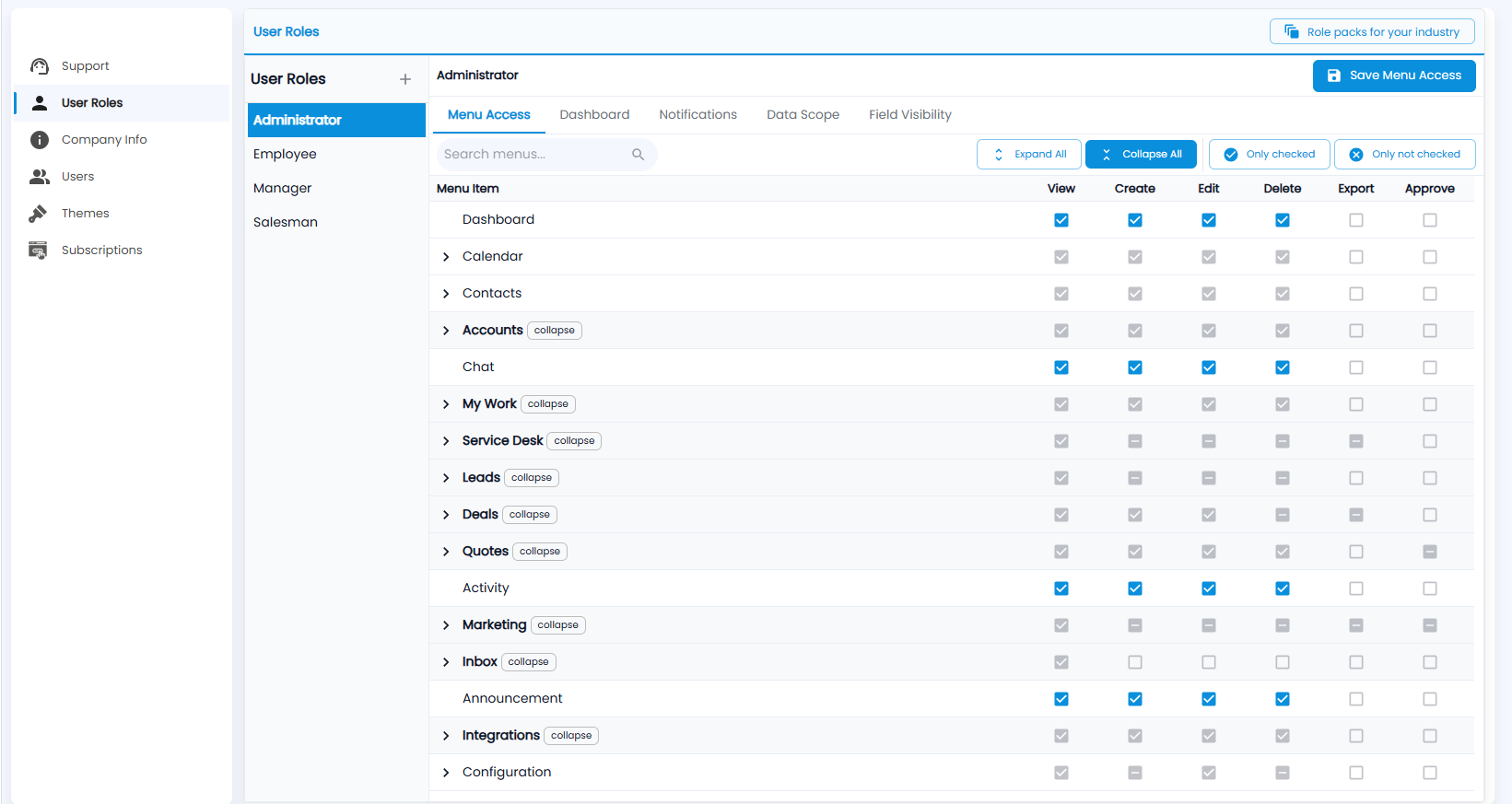Image resolution: width=1512 pixels, height=804 pixels.
Task: Check Announcement Approve checkbox
Action: [1430, 699]
